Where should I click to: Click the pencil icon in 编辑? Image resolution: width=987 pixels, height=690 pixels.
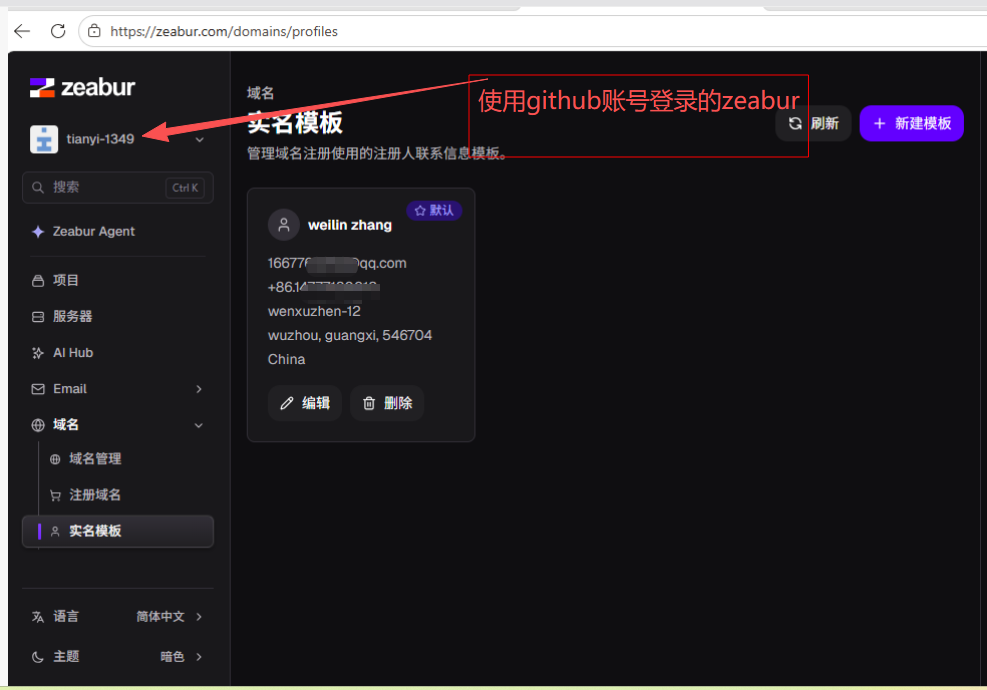click(286, 403)
